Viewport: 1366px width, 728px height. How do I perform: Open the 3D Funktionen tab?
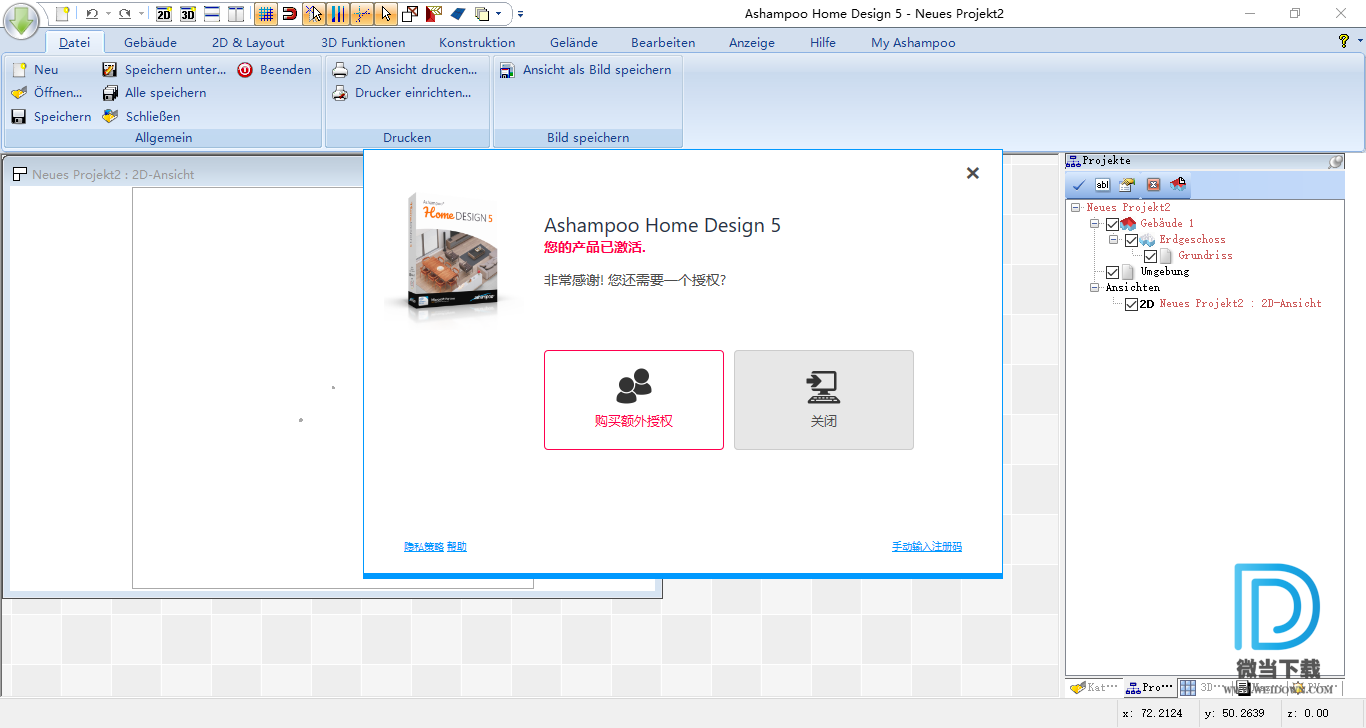point(363,42)
